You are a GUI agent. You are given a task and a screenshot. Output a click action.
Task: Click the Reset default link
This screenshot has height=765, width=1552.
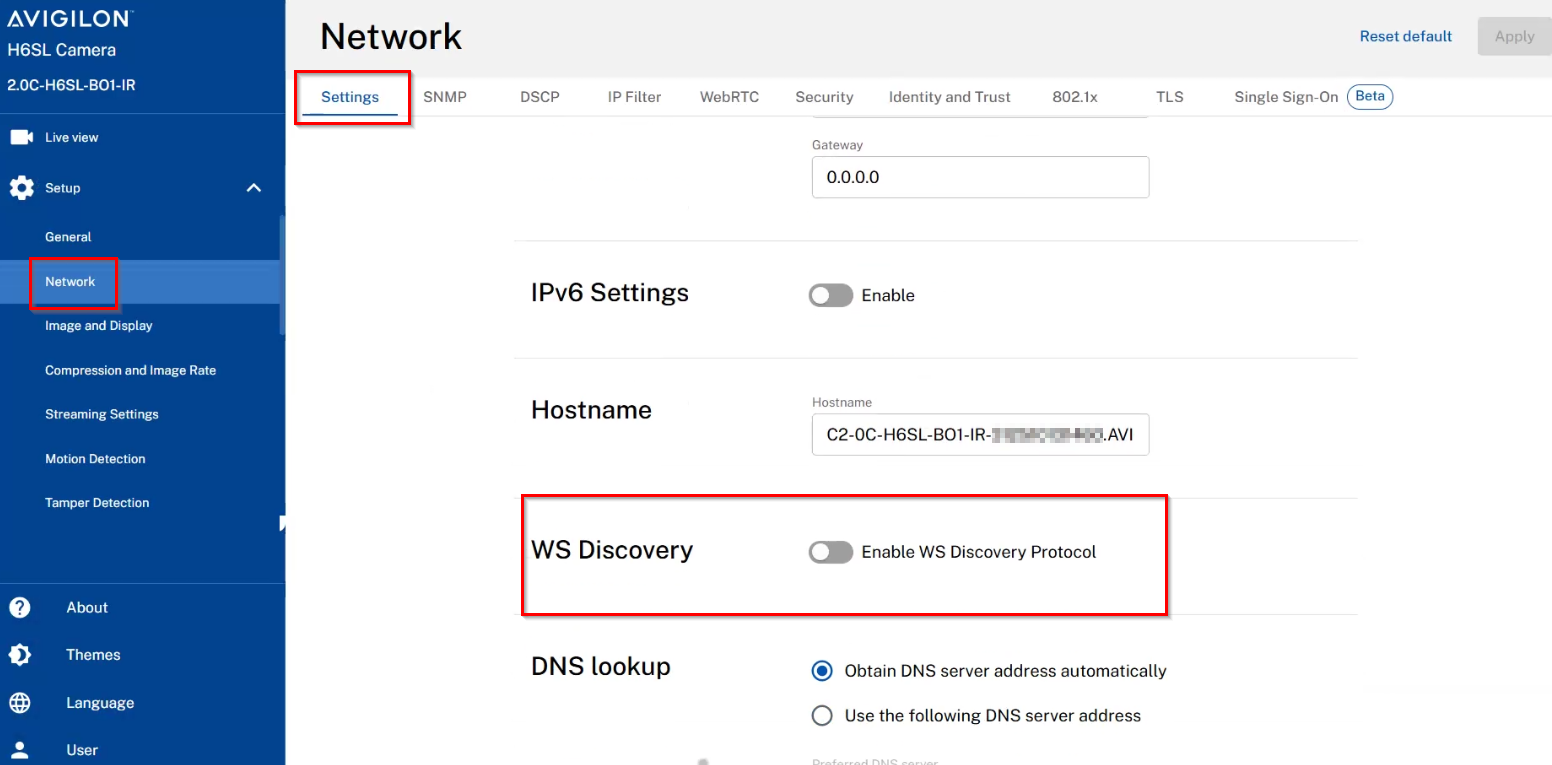[x=1406, y=36]
